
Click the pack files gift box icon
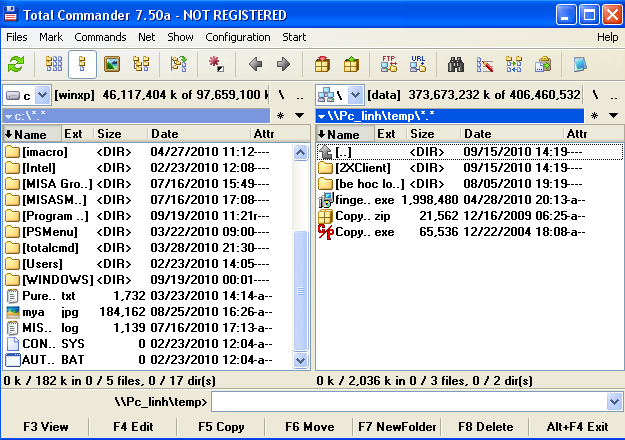(322, 64)
